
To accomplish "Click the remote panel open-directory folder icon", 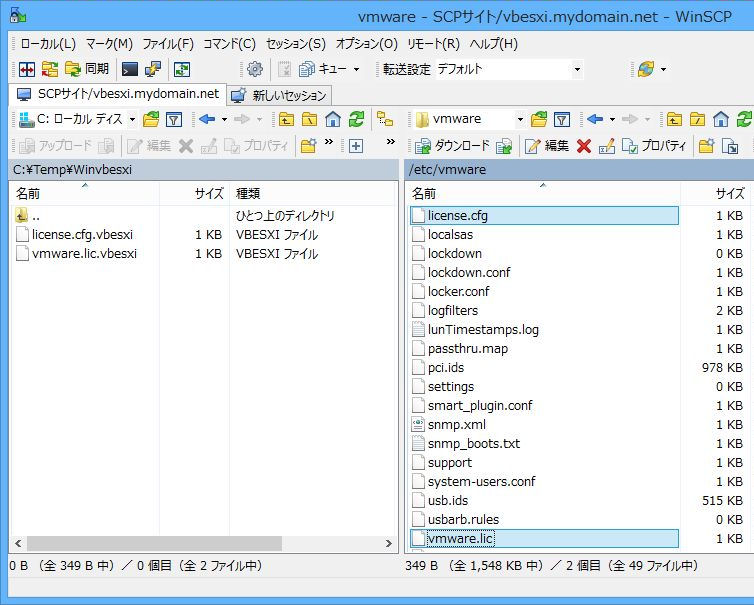I will click(539, 119).
